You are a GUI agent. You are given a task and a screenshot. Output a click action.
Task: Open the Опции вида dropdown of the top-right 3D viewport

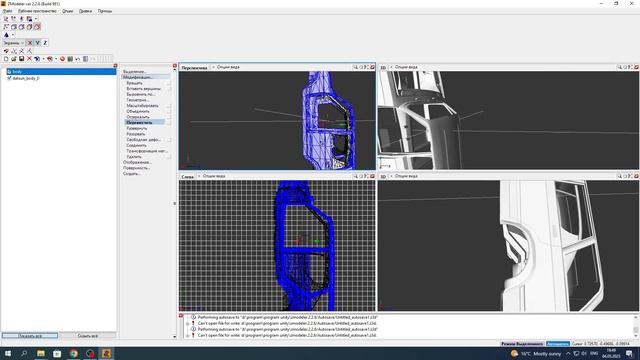pyautogui.click(x=404, y=67)
